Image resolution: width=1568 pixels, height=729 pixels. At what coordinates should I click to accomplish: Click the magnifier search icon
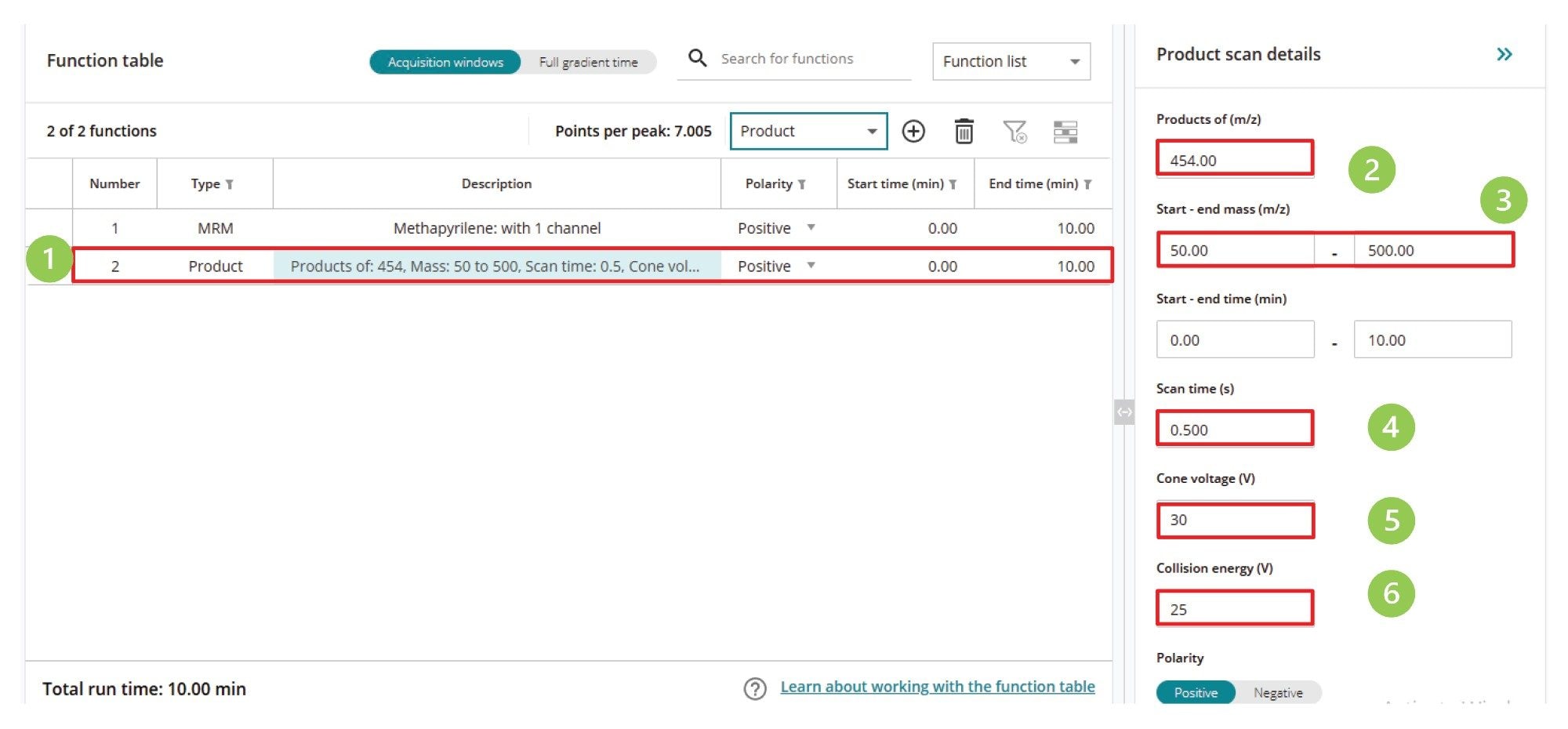pos(696,58)
